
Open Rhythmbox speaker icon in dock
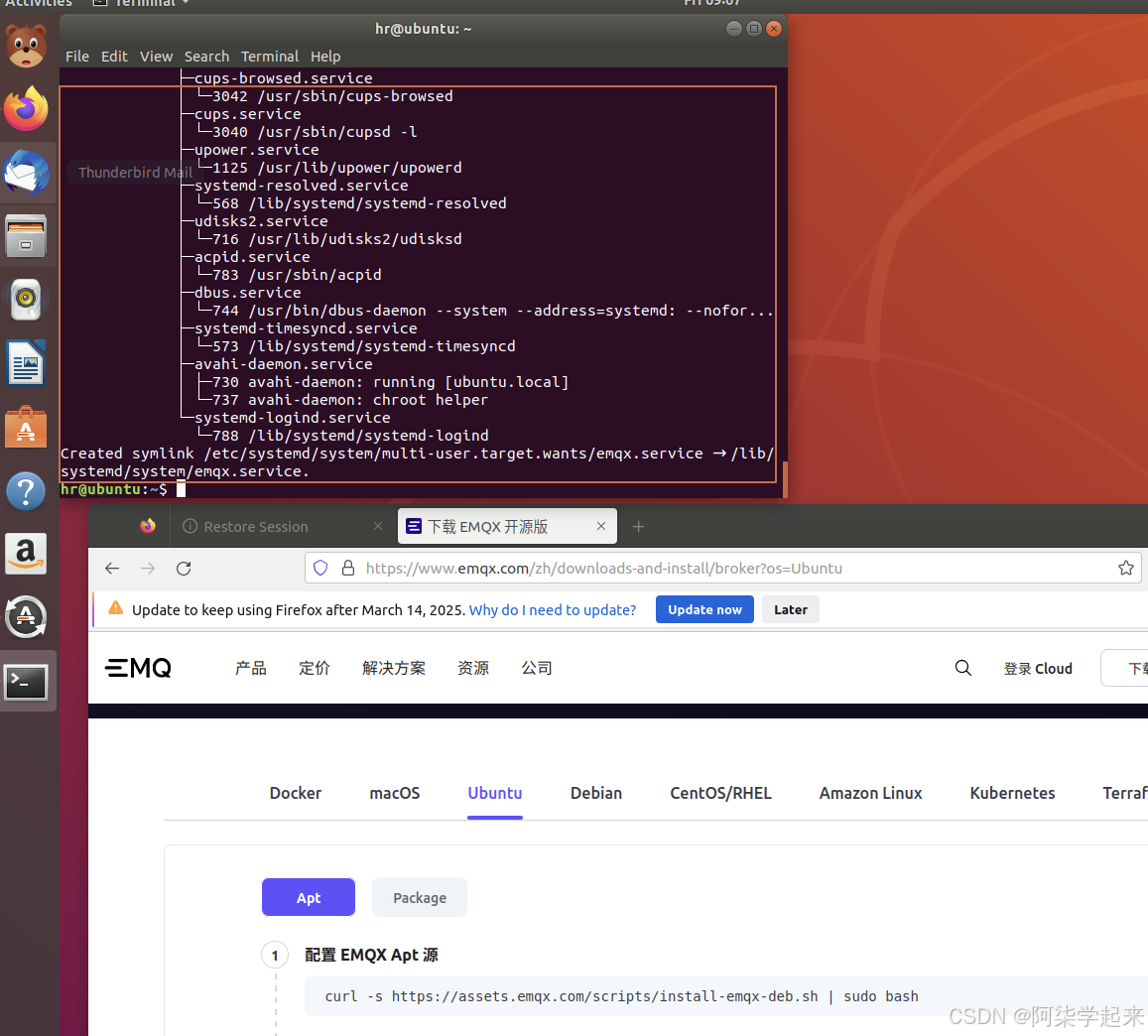tap(27, 299)
